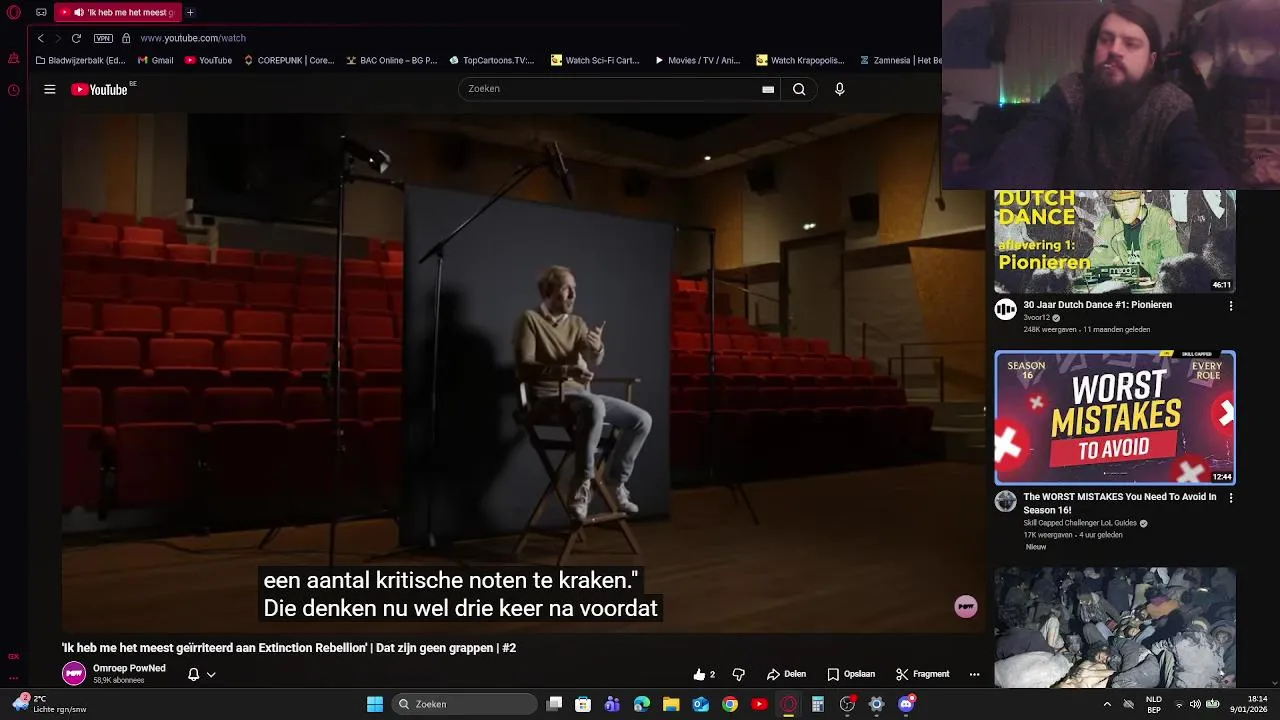The image size is (1280, 720).
Task: Open the Omroep PowNed channel name
Action: click(129, 668)
